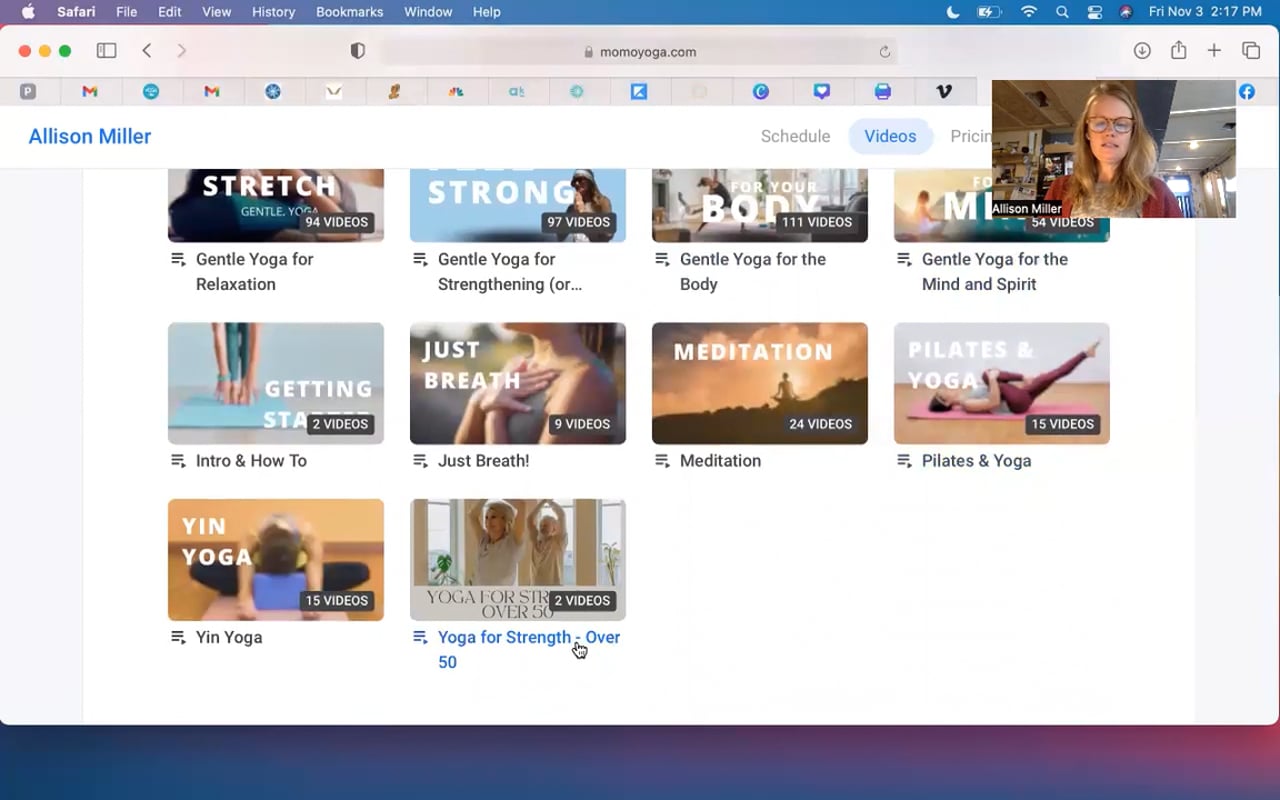The height and width of the screenshot is (800, 1280).
Task: Open the Wi-Fi status menu
Action: (x=1028, y=12)
